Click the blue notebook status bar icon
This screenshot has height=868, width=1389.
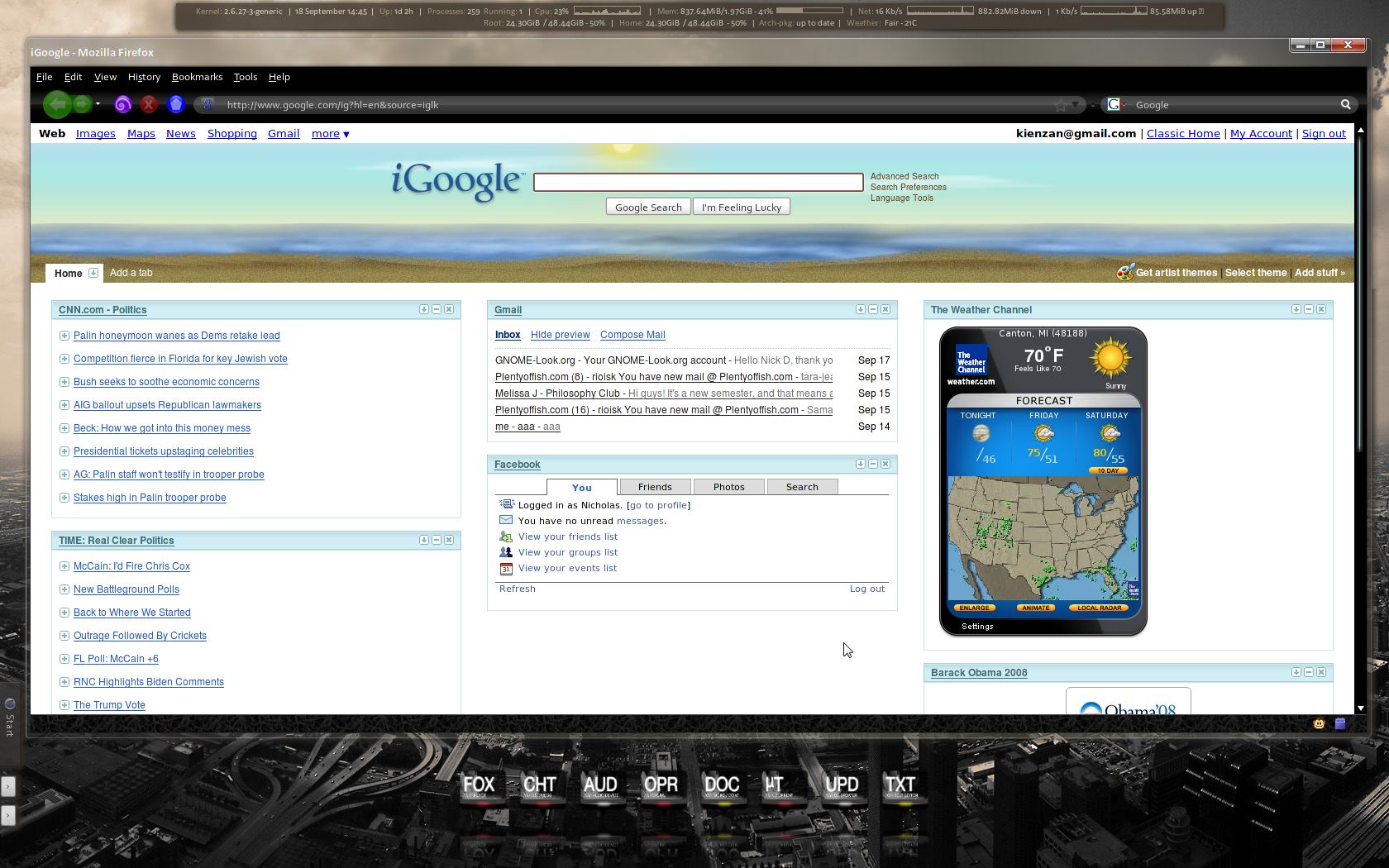click(x=1340, y=723)
